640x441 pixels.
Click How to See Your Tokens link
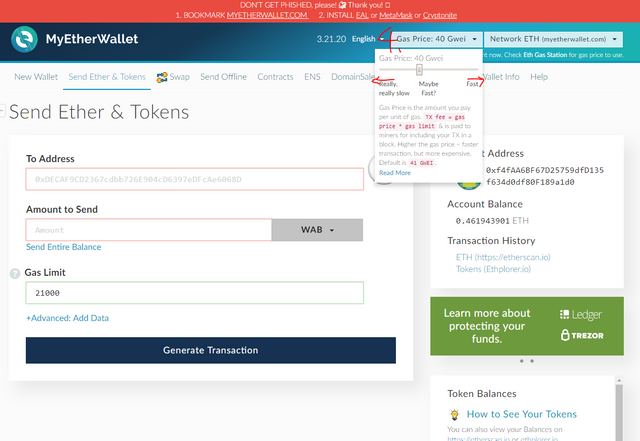tap(522, 414)
